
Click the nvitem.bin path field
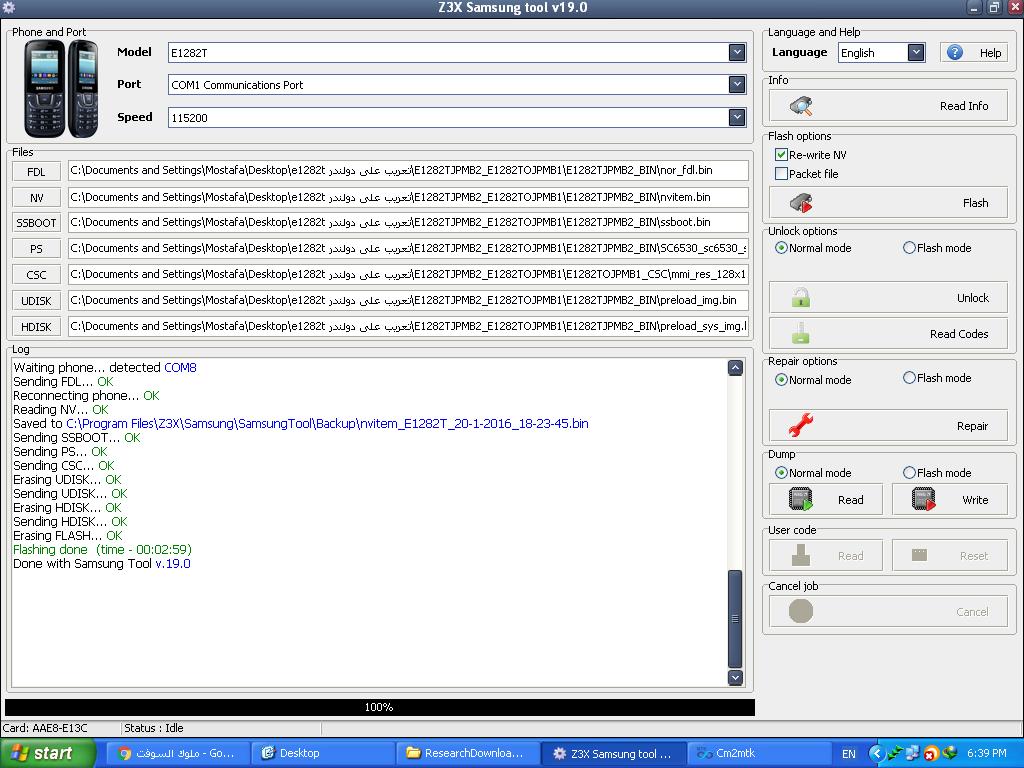coord(408,197)
